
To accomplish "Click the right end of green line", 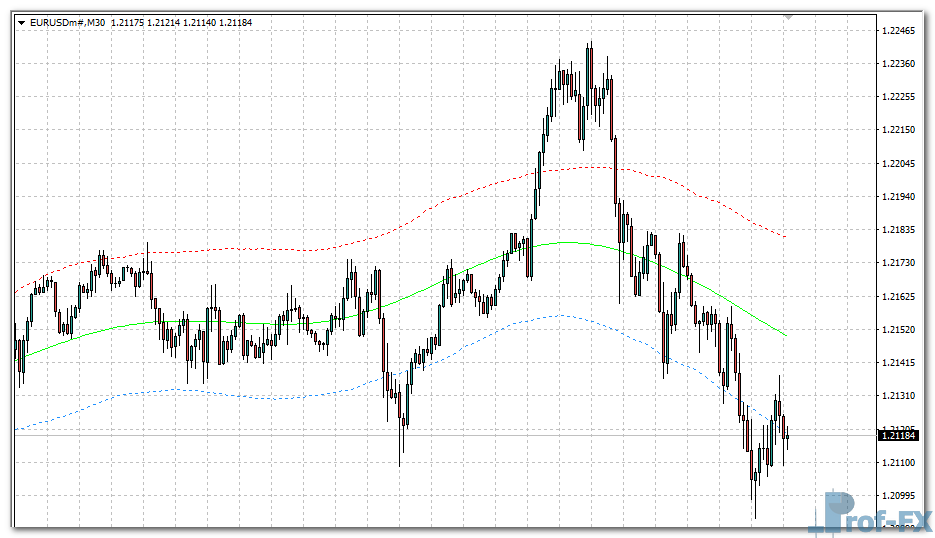I will (x=786, y=334).
